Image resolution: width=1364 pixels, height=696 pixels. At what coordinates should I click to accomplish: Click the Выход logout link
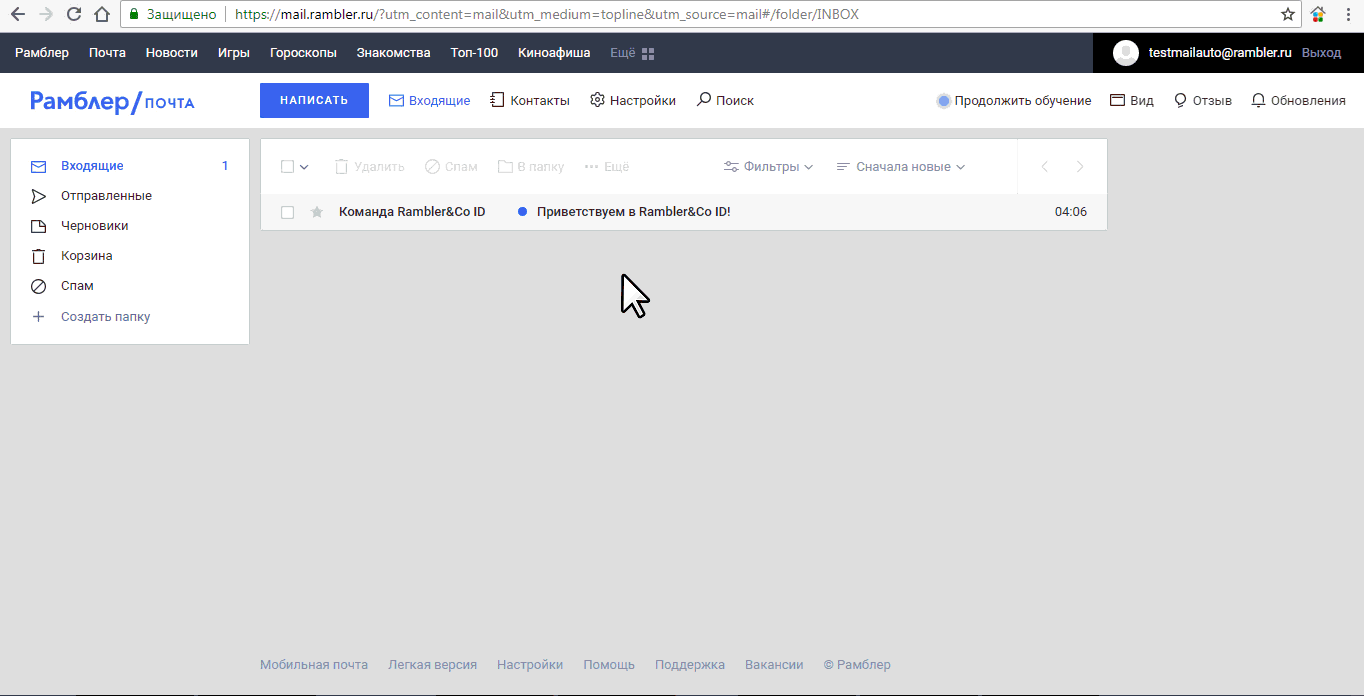pos(1321,53)
